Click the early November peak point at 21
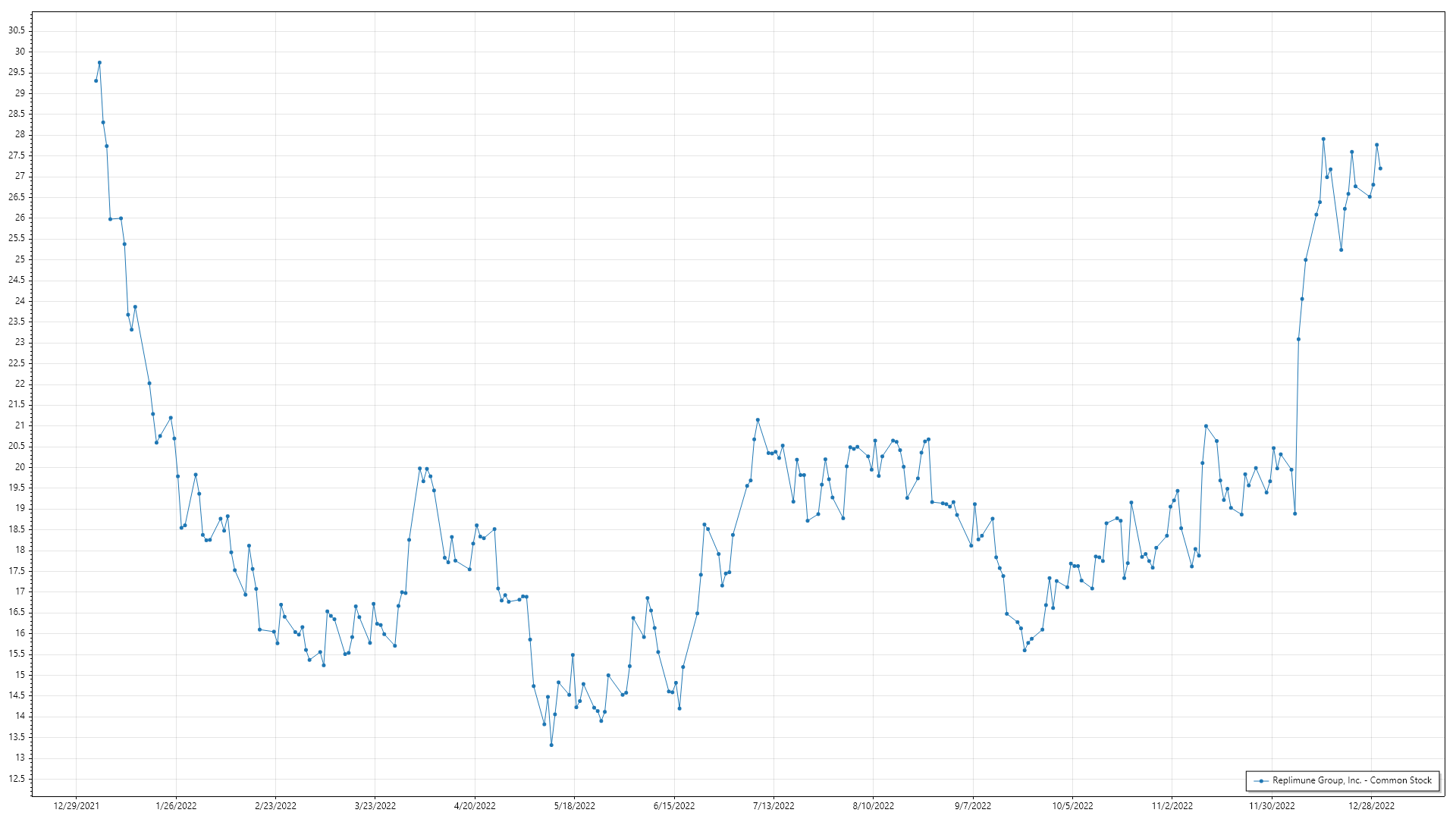Image resolution: width=1456 pixels, height=819 pixels. click(x=1206, y=426)
